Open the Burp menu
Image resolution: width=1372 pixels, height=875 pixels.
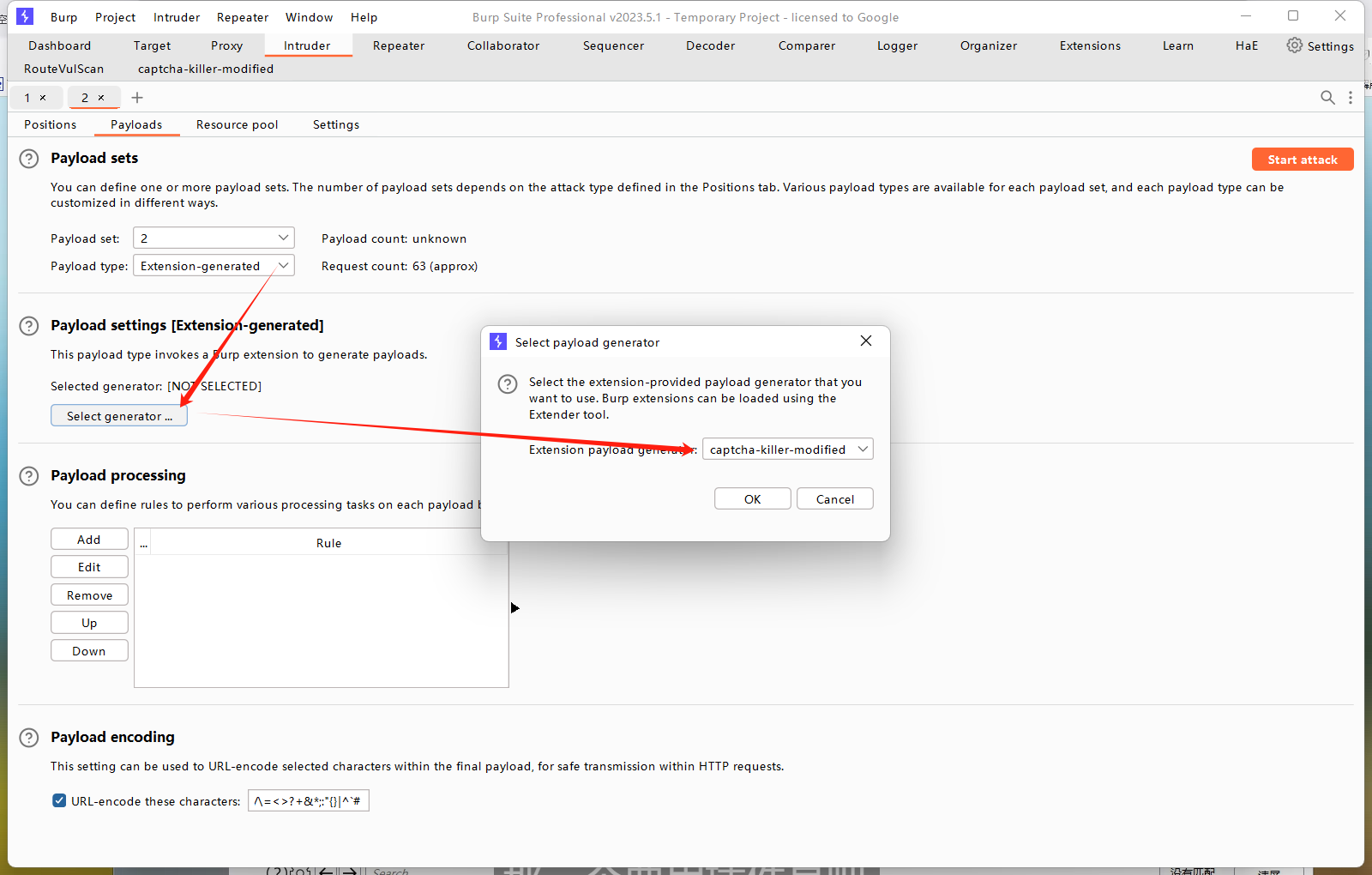click(x=63, y=17)
